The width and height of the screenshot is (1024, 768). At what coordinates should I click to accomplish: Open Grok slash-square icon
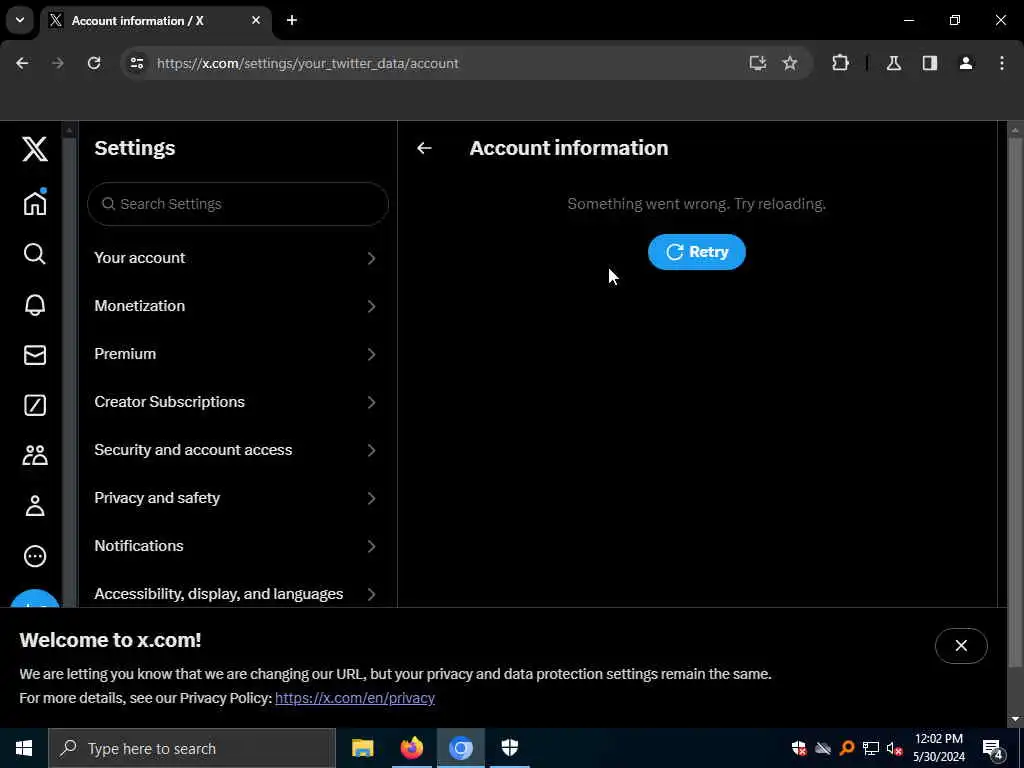pos(35,405)
